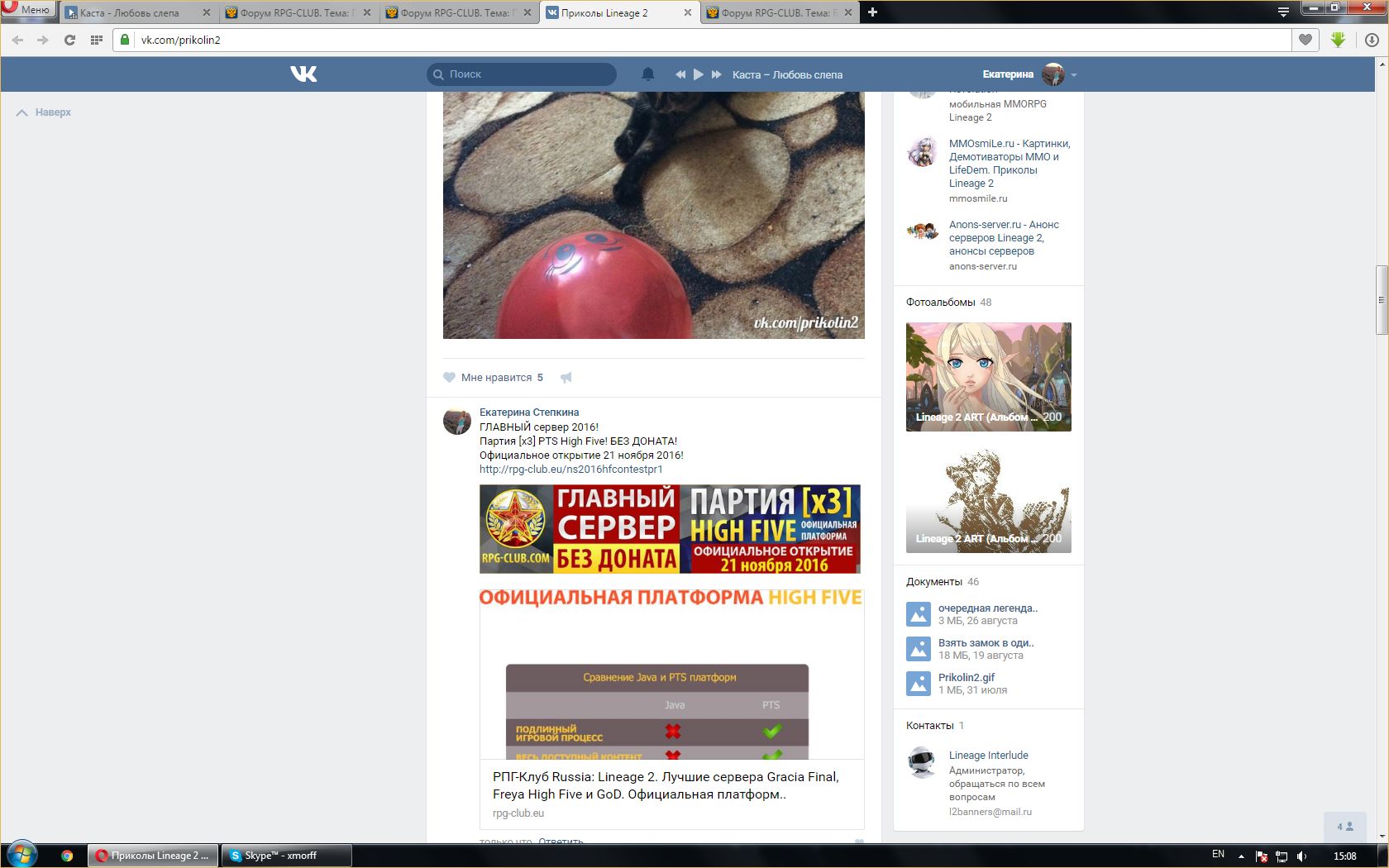Open a new browser tab
Image resolution: width=1389 pixels, height=868 pixels.
tap(872, 12)
